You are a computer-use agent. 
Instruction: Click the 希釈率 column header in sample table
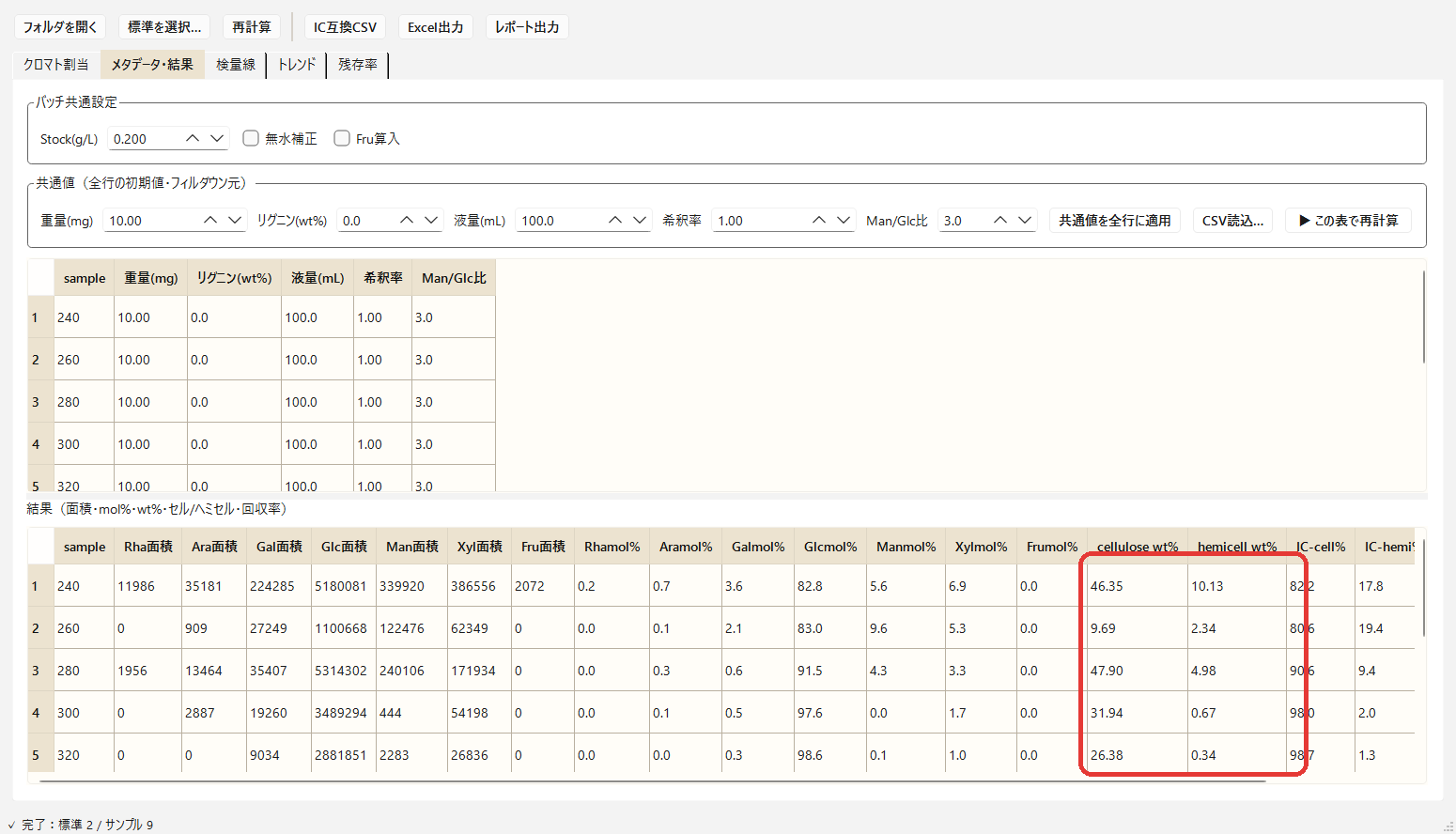tap(383, 278)
